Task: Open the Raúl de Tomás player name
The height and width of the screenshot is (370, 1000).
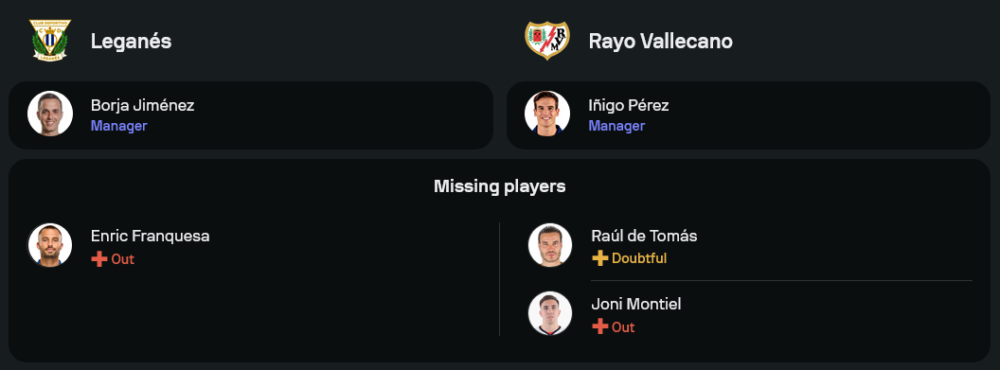Action: tap(644, 236)
